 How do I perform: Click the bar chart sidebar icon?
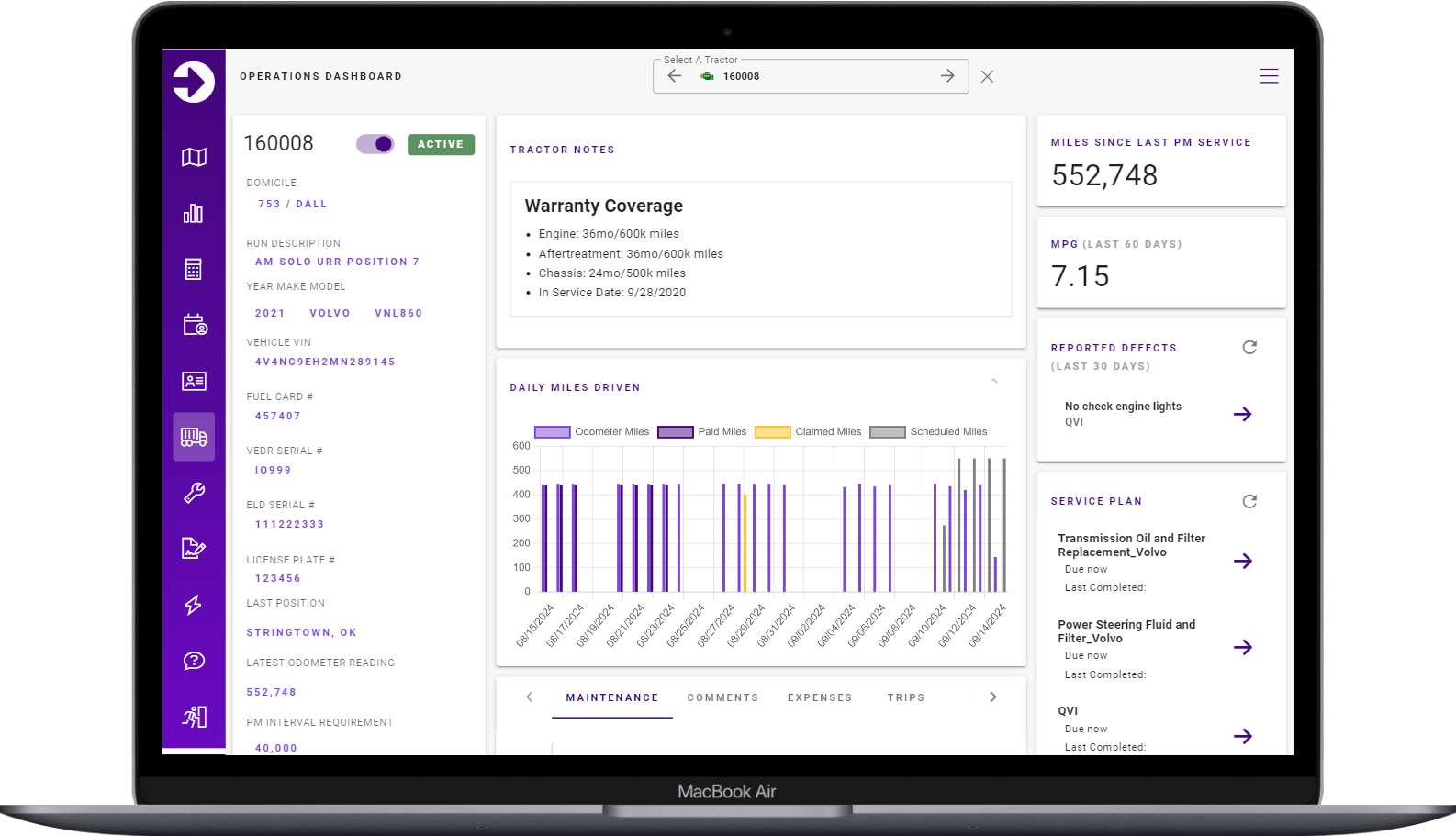point(193,214)
